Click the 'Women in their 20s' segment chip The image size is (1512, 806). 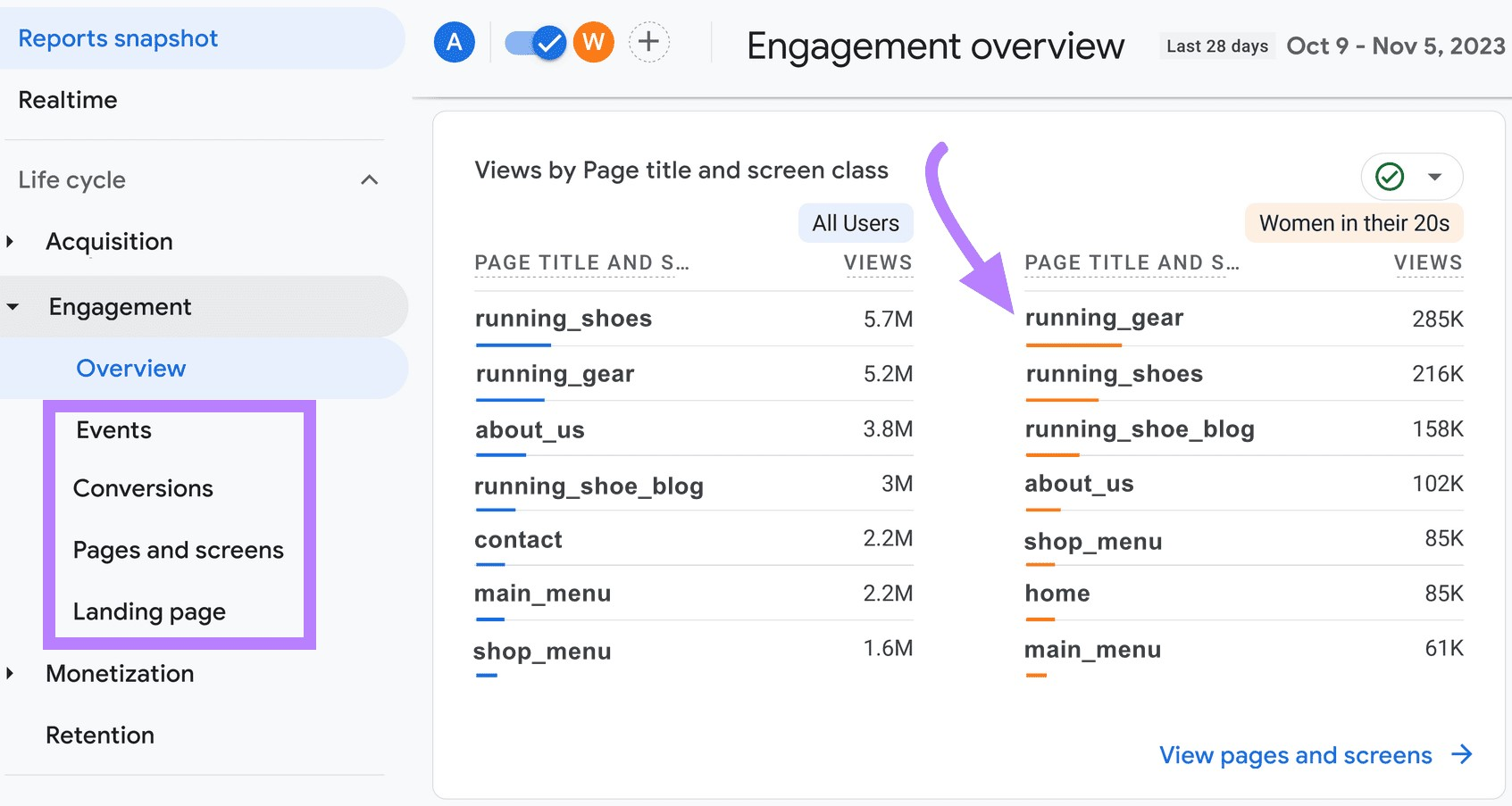(1352, 223)
